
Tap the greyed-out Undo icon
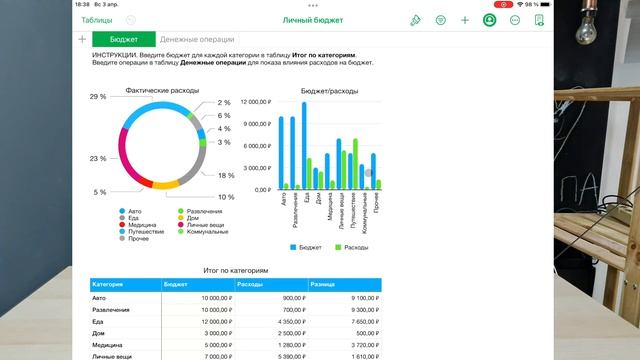[x=131, y=20]
